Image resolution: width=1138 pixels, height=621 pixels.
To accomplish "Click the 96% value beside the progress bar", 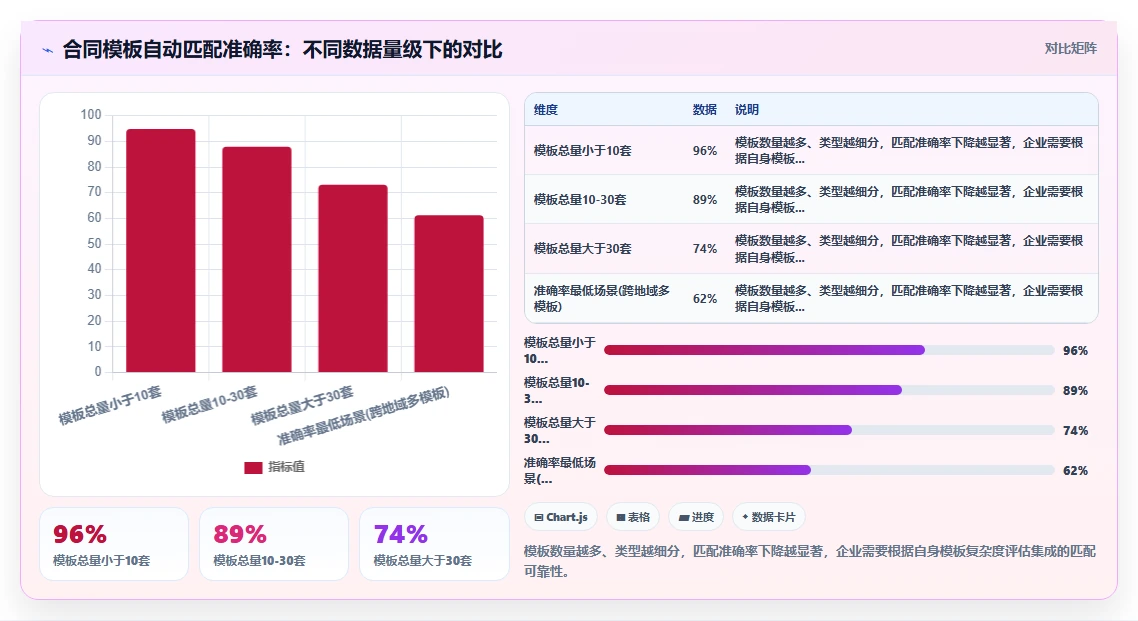I will tap(1075, 350).
